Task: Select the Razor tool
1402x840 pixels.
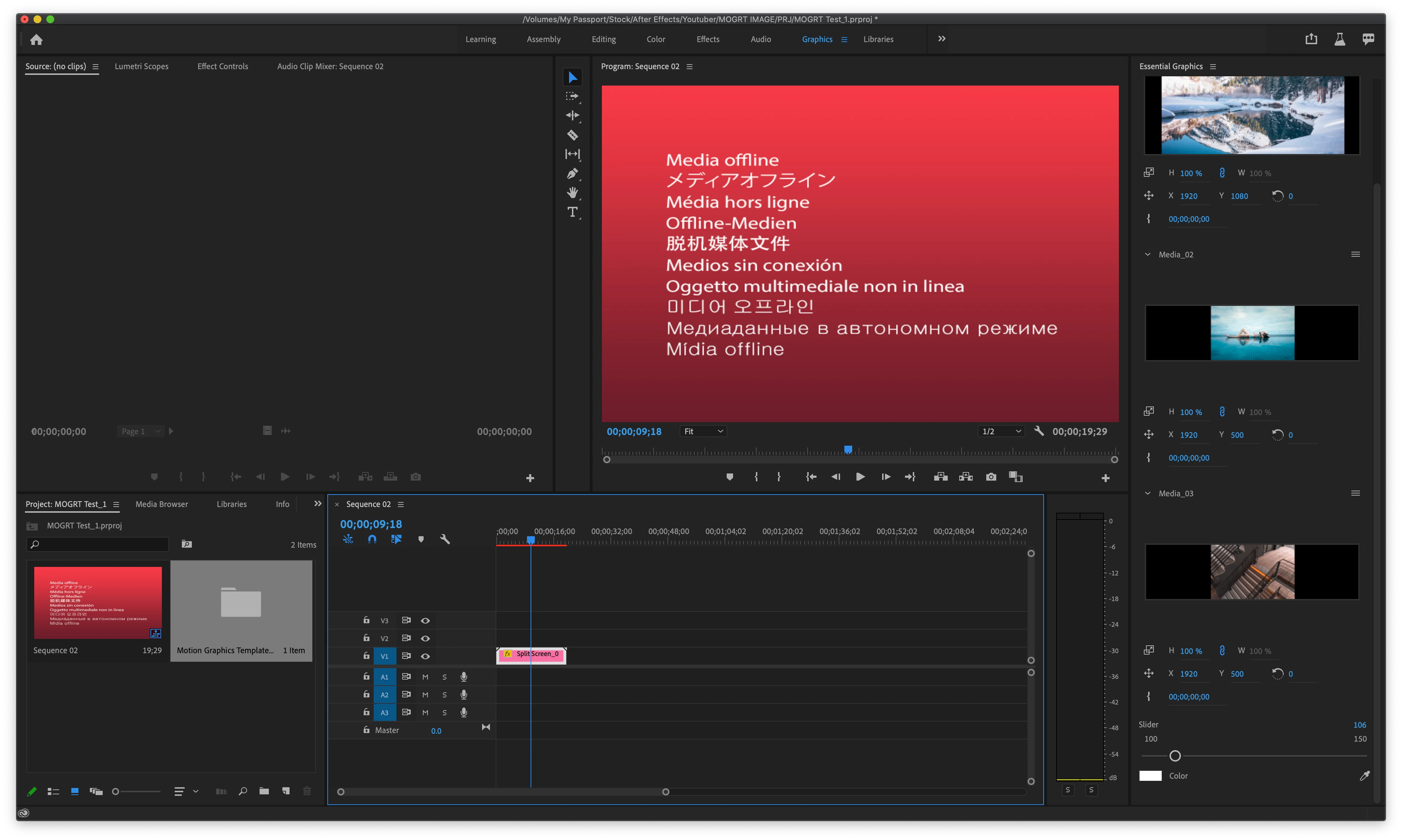Action: tap(572, 135)
